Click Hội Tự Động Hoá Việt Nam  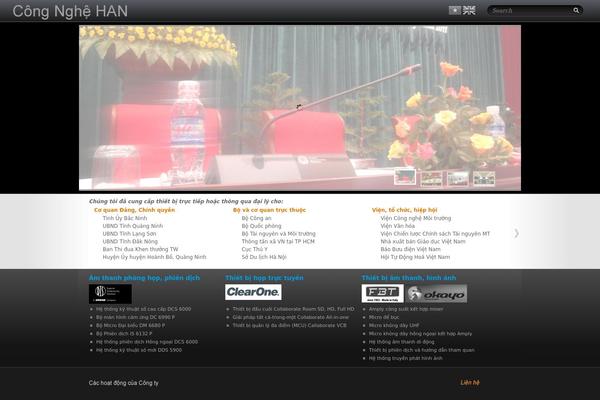(415, 257)
